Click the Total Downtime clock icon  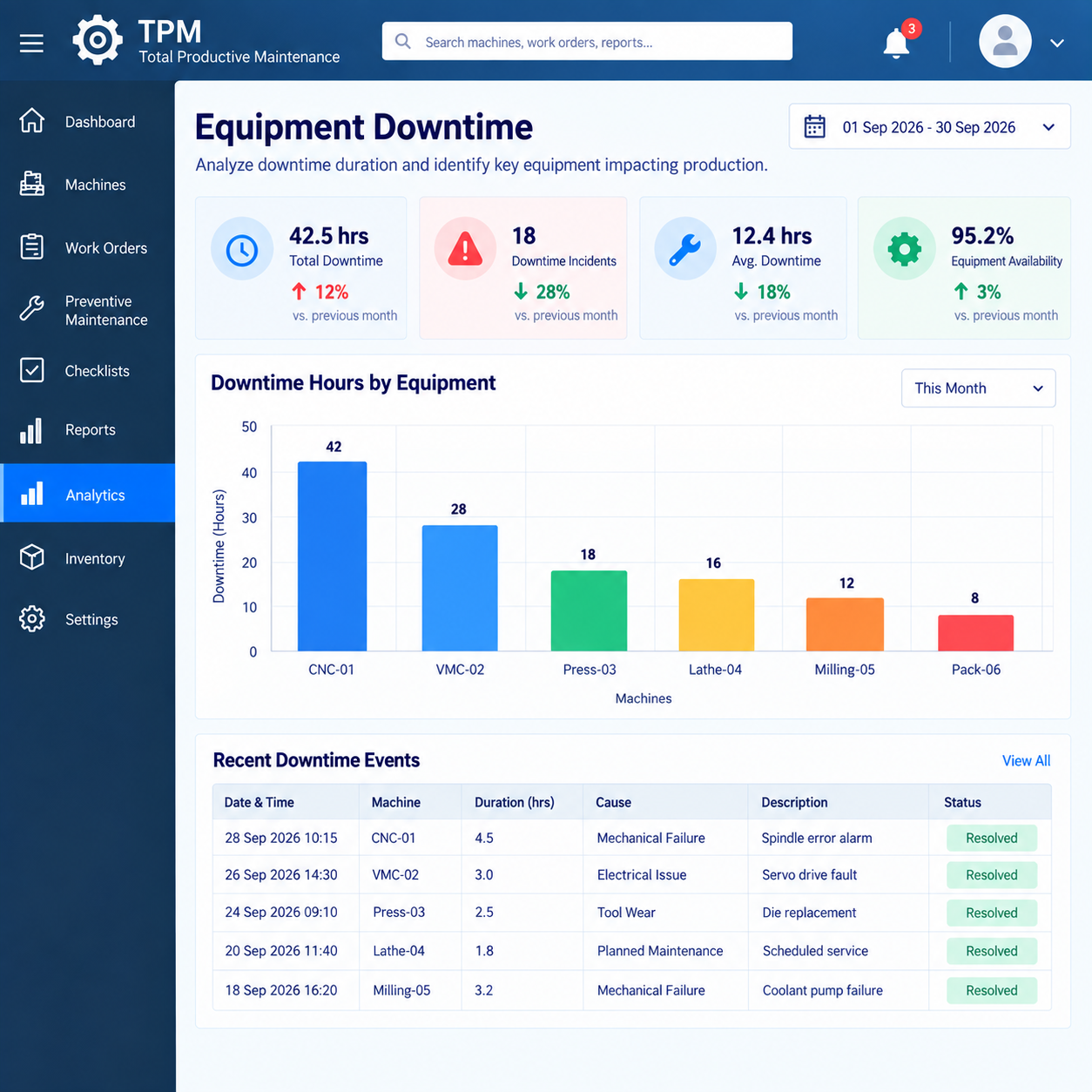click(x=242, y=250)
